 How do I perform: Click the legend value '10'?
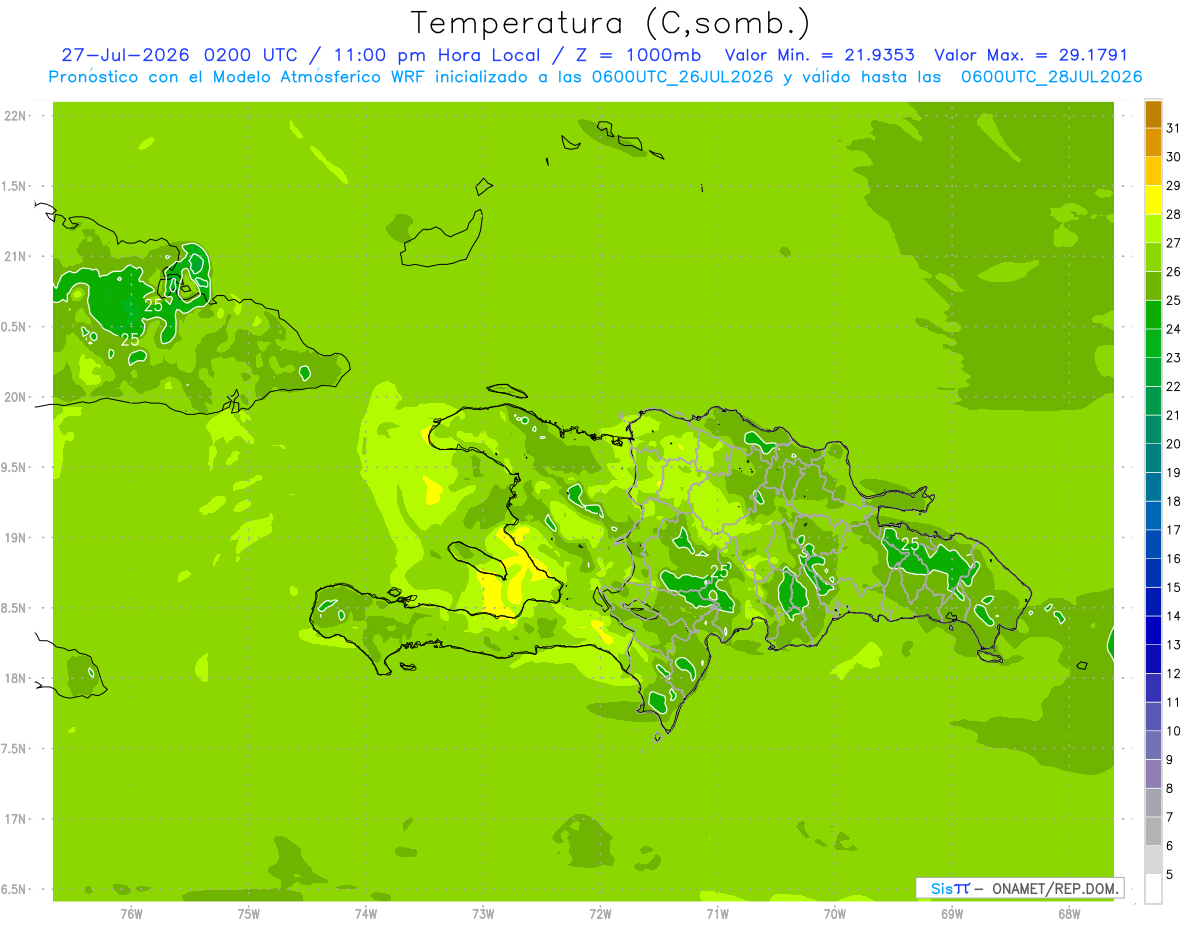[x=1174, y=731]
